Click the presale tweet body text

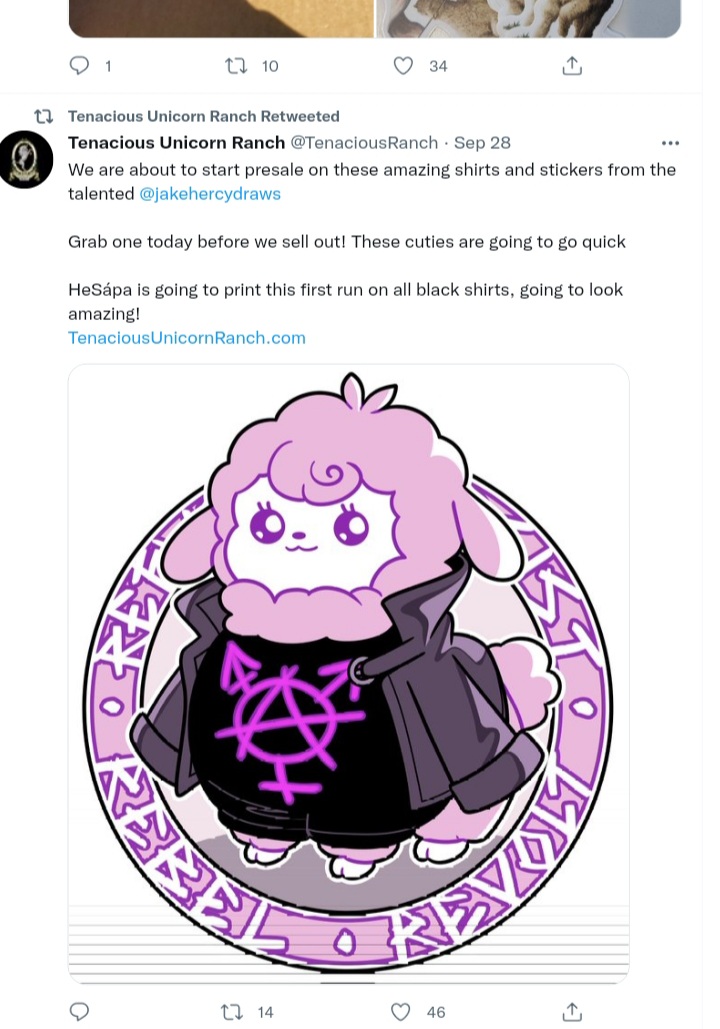pyautogui.click(x=372, y=242)
